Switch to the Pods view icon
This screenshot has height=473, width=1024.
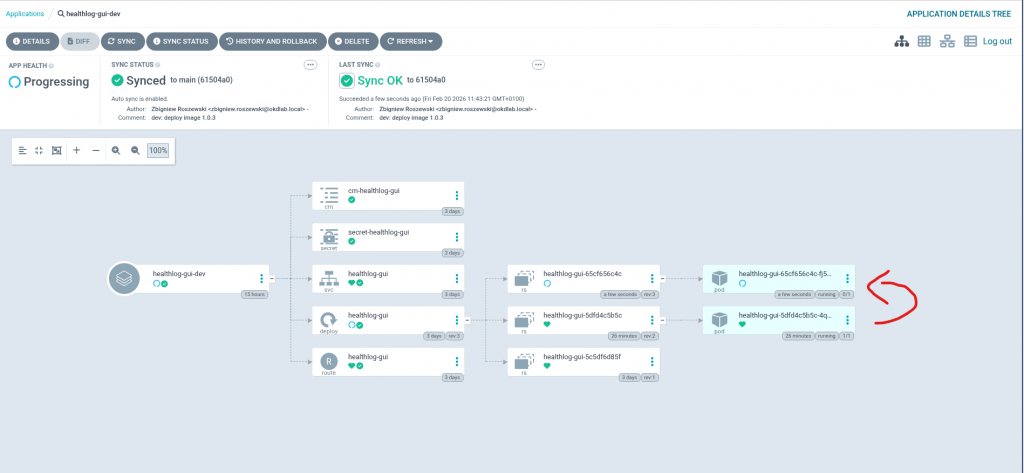924,41
